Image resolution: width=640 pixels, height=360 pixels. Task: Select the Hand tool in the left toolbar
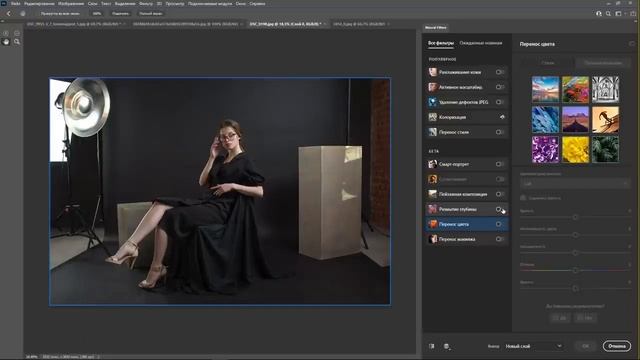pos(6,42)
